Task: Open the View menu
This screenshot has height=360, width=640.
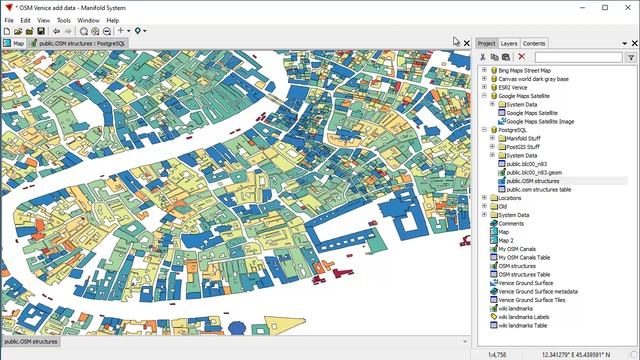Action: (x=44, y=20)
